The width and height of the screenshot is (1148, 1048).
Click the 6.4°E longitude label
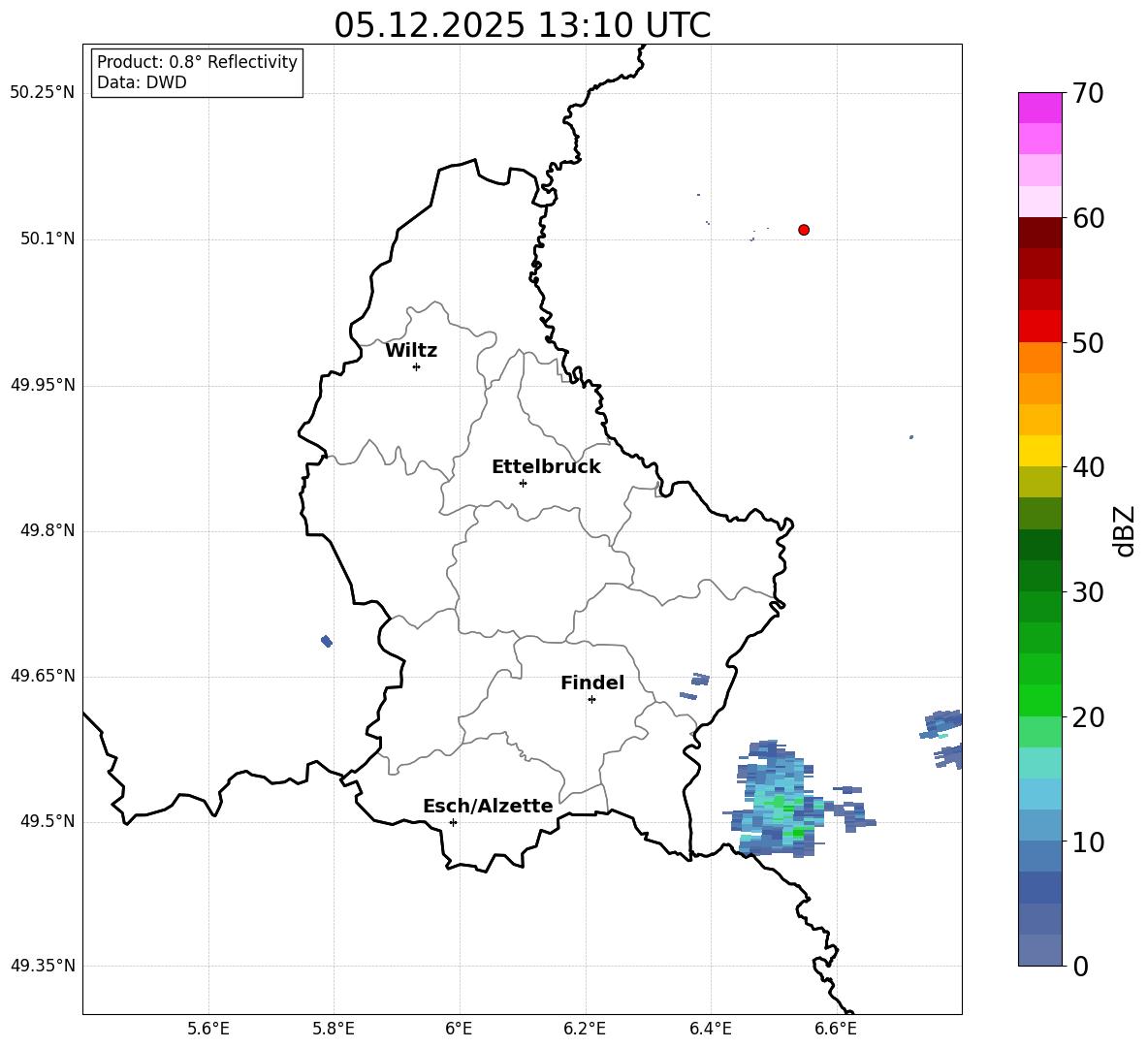coord(710,1030)
